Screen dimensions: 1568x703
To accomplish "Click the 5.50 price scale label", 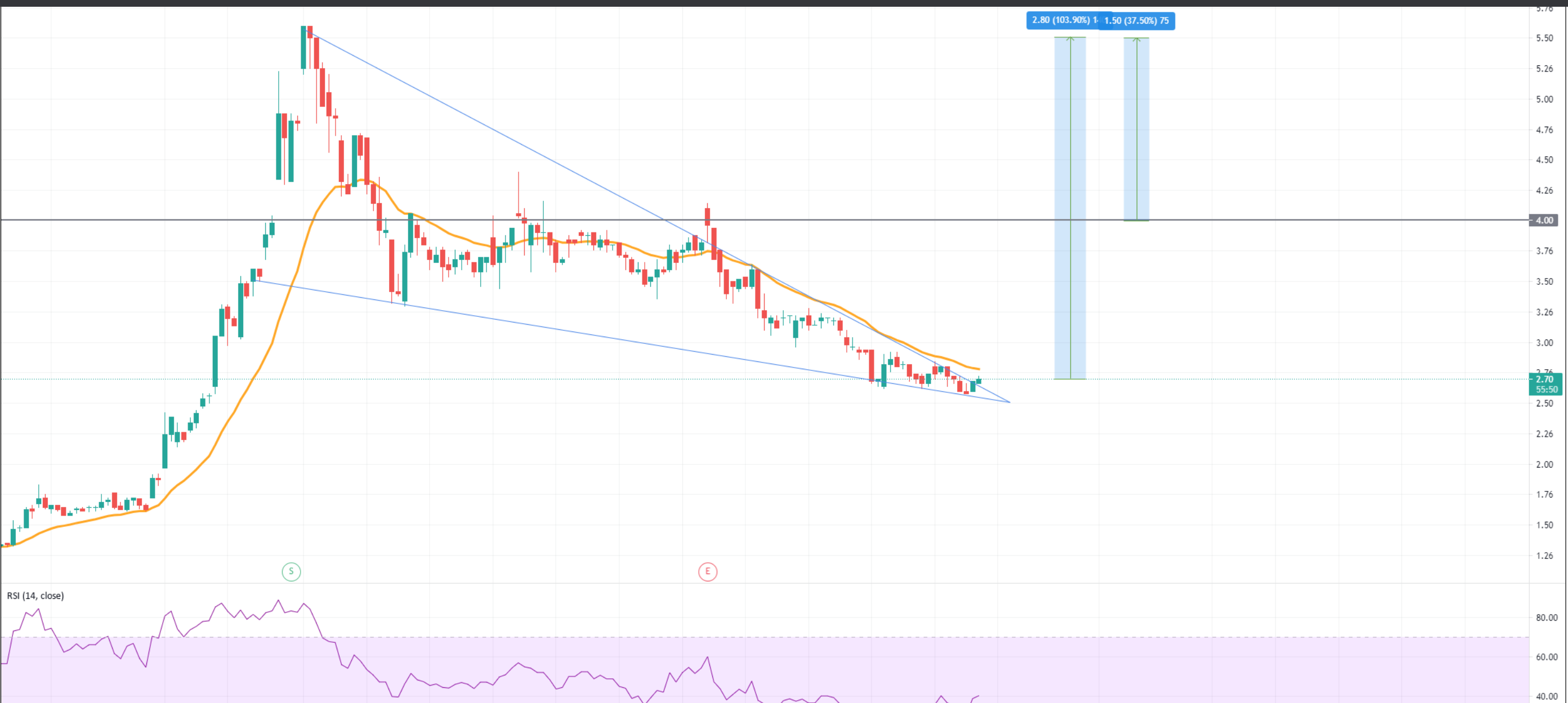I will (x=1544, y=38).
